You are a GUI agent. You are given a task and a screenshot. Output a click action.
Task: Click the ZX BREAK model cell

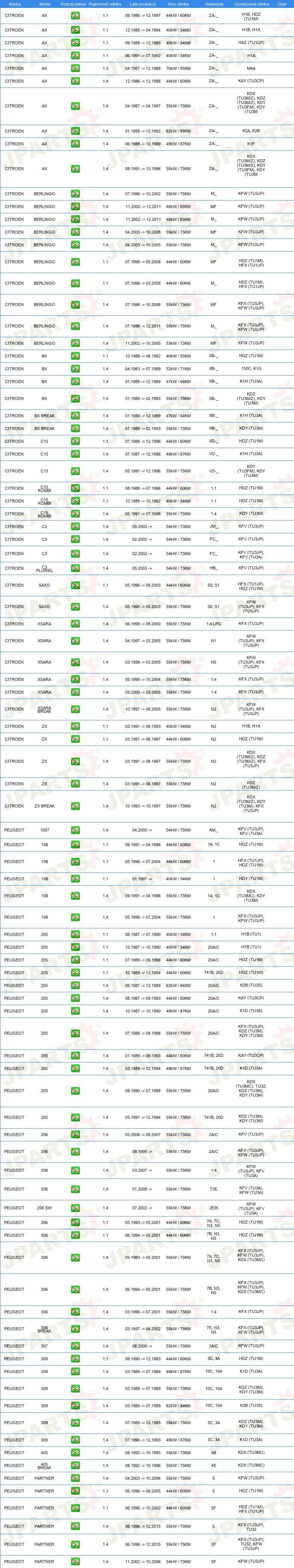[x=44, y=806]
